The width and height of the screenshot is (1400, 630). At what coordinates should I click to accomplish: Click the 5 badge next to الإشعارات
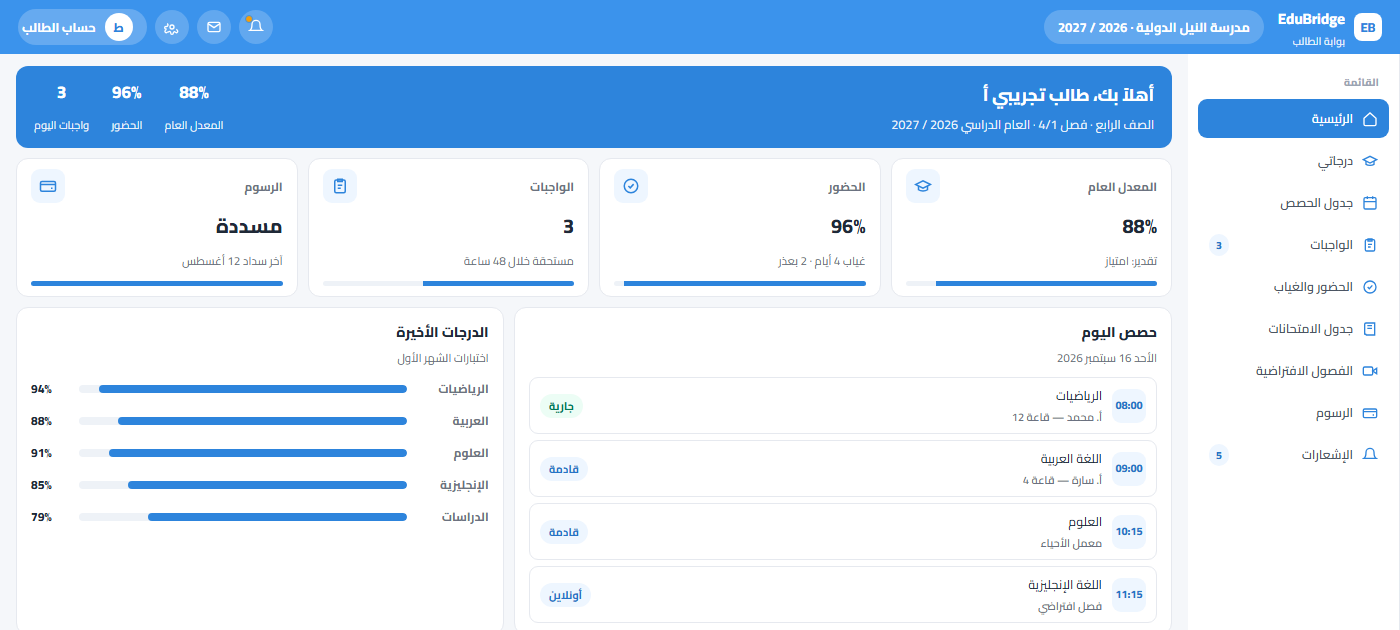pos(1218,455)
